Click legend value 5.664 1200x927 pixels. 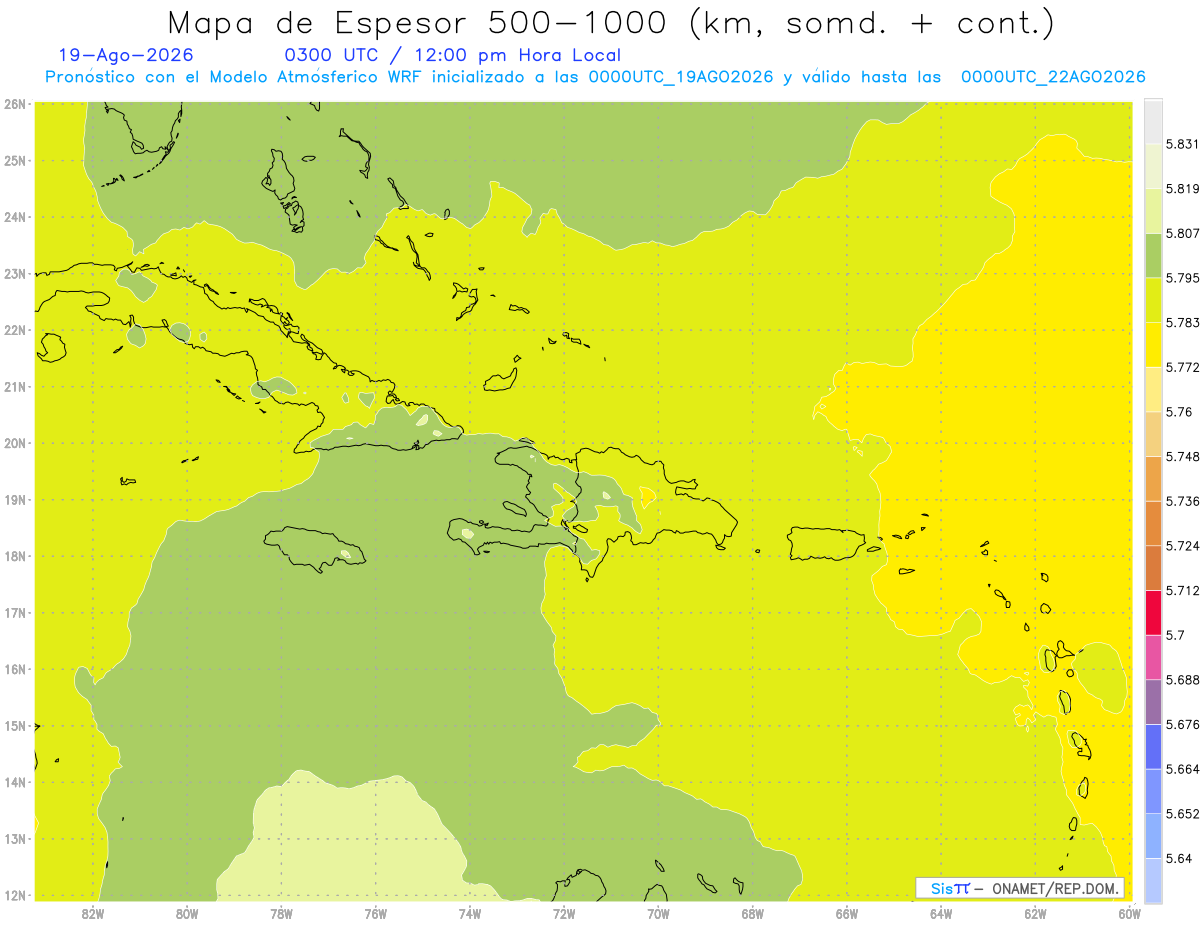(x=1182, y=769)
